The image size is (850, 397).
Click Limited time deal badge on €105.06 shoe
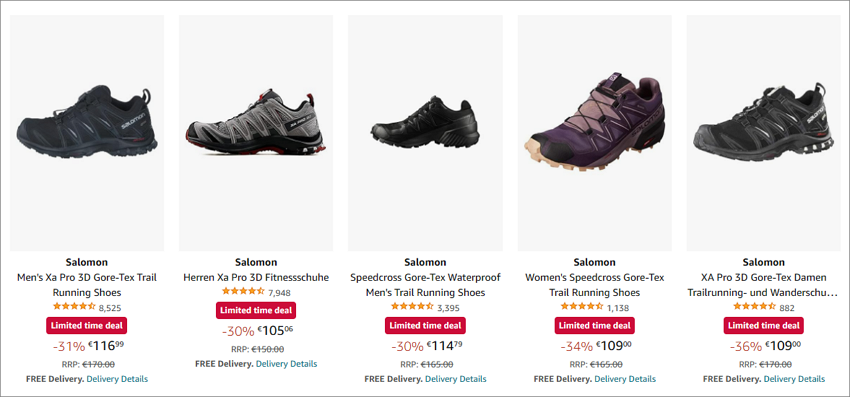256,311
